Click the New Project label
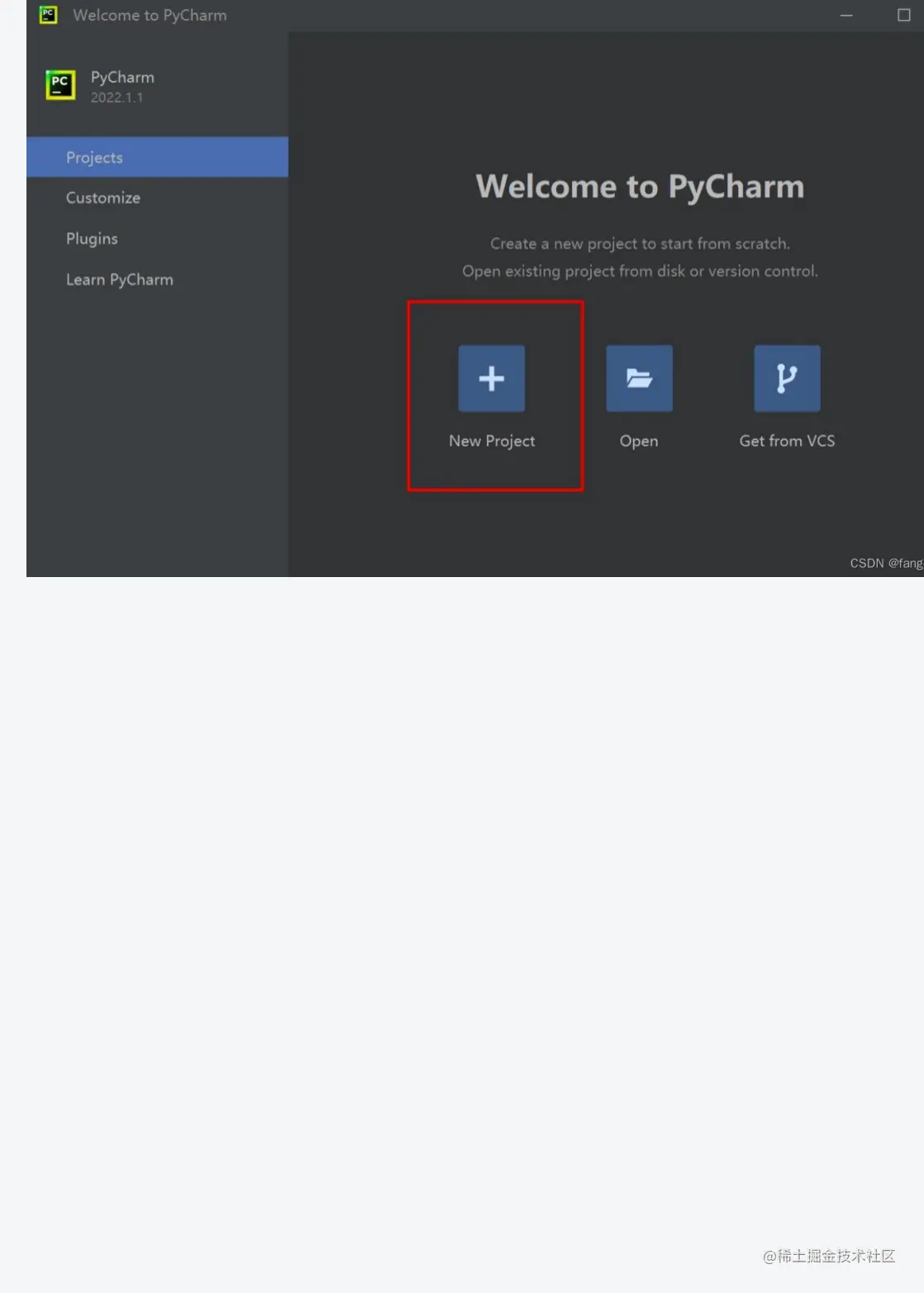Viewport: 924px width, 1293px height. pos(492,441)
